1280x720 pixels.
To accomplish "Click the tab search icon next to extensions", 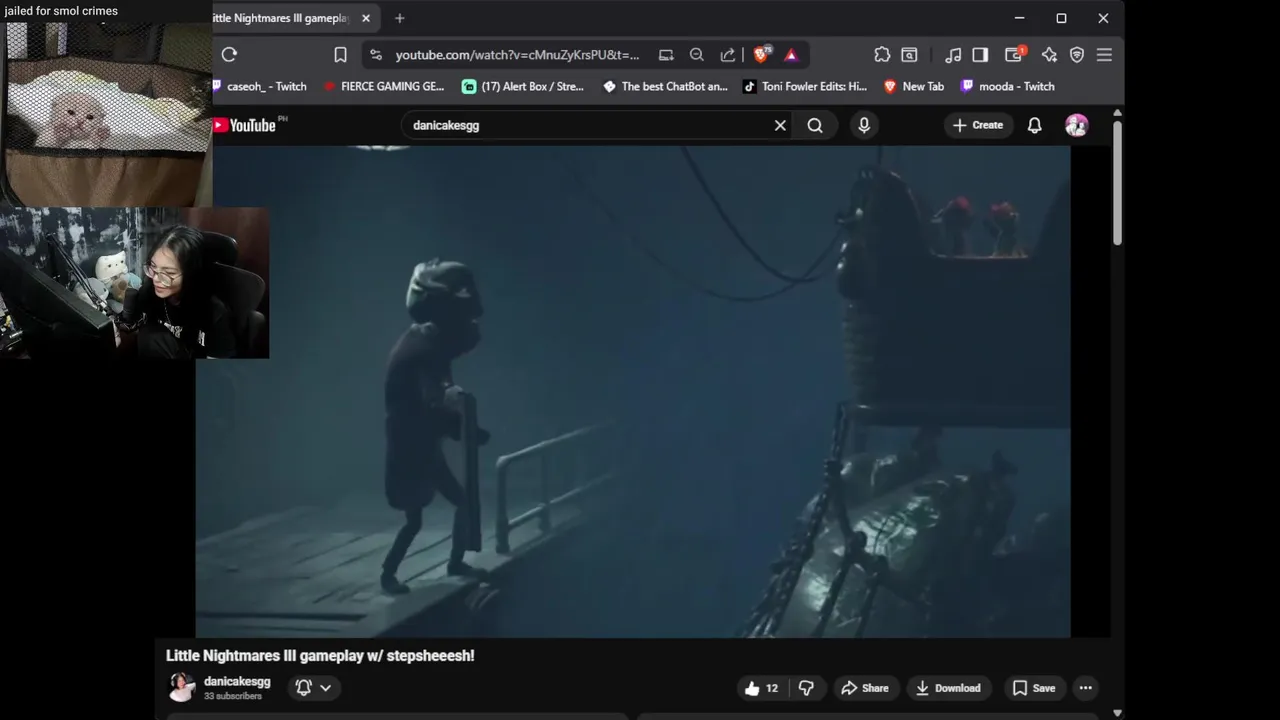I will pyautogui.click(x=909, y=55).
